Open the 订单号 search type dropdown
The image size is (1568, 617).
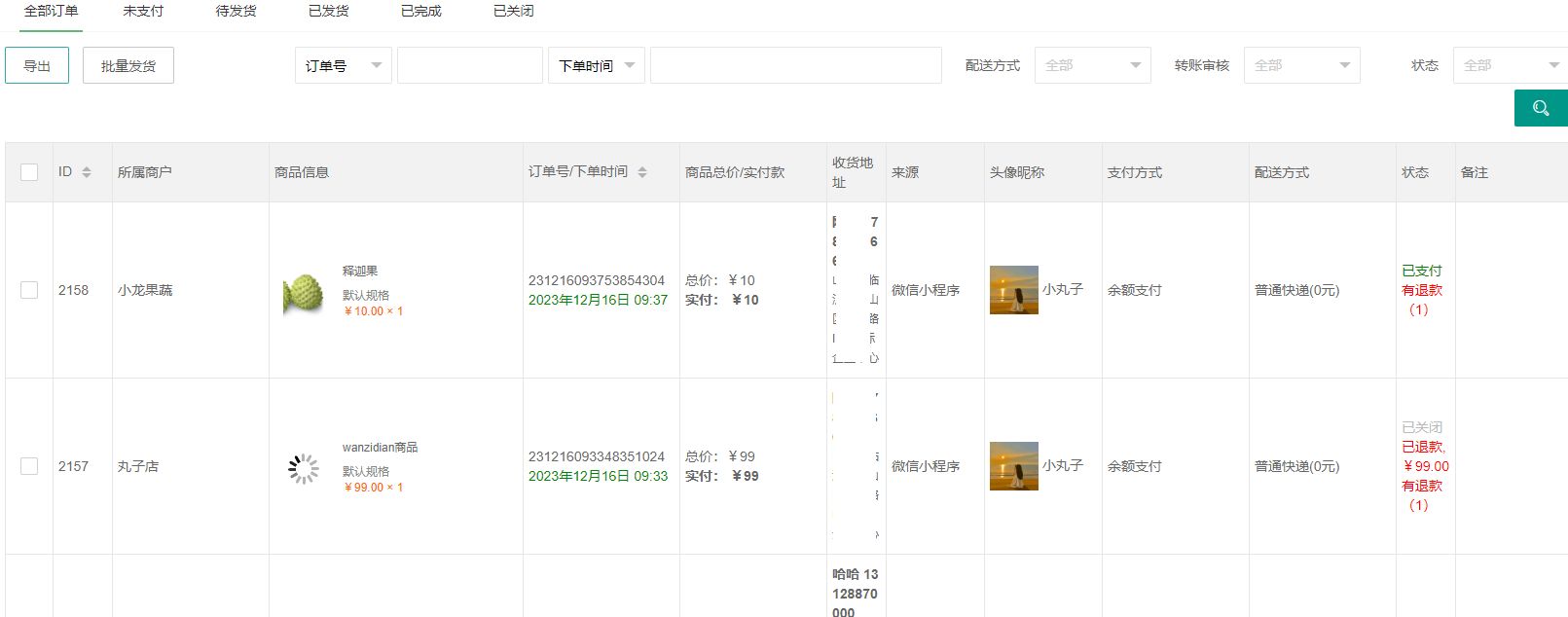pyautogui.click(x=343, y=65)
